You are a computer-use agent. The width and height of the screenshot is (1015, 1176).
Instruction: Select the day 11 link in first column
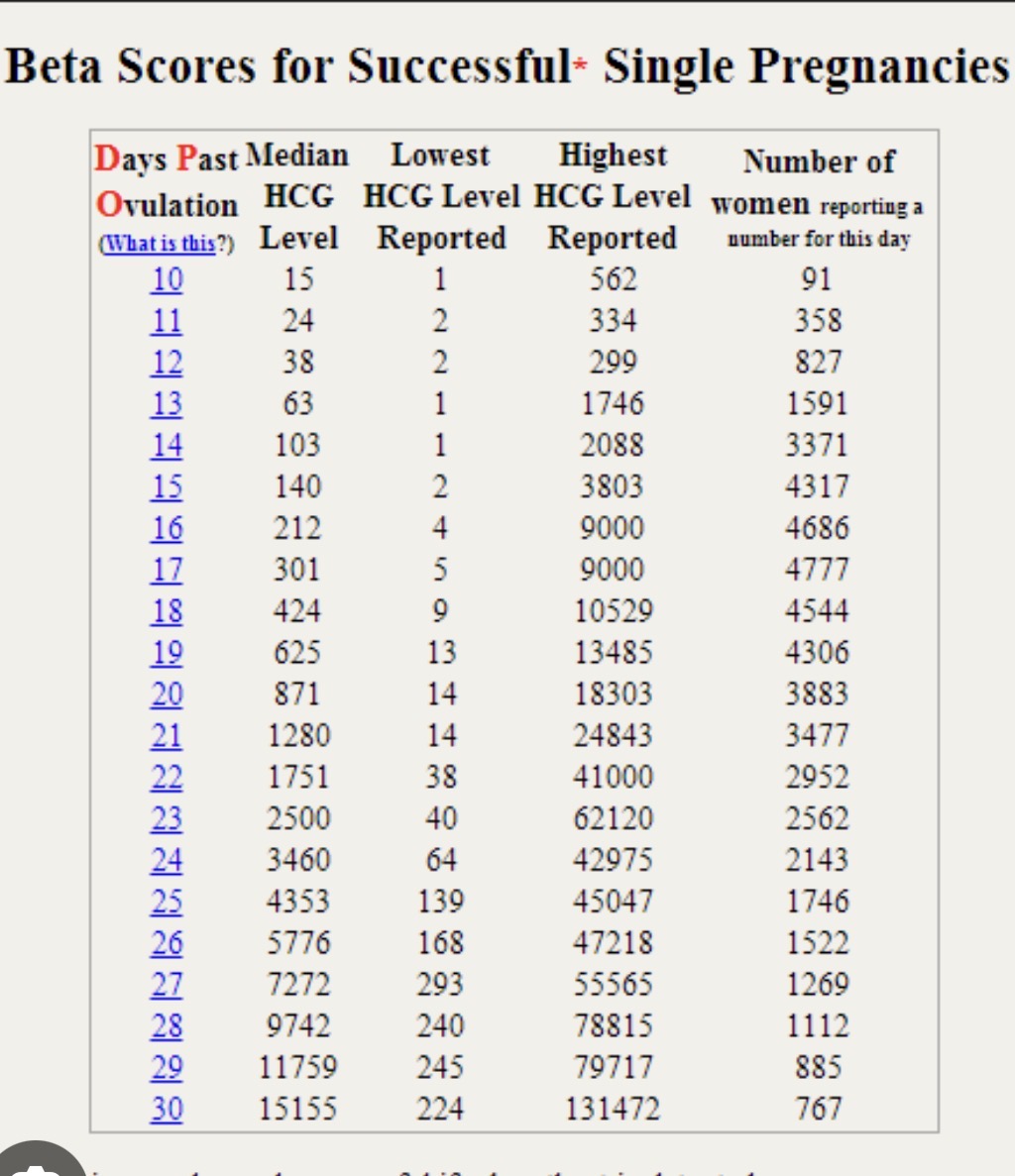[167, 322]
